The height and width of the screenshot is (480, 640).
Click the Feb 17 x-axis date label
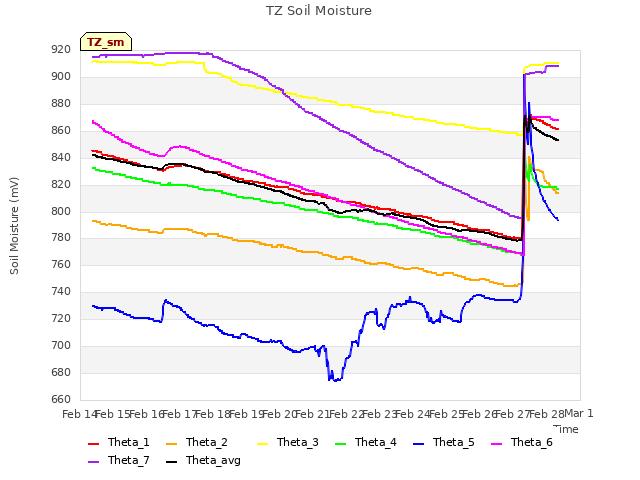[x=179, y=414]
